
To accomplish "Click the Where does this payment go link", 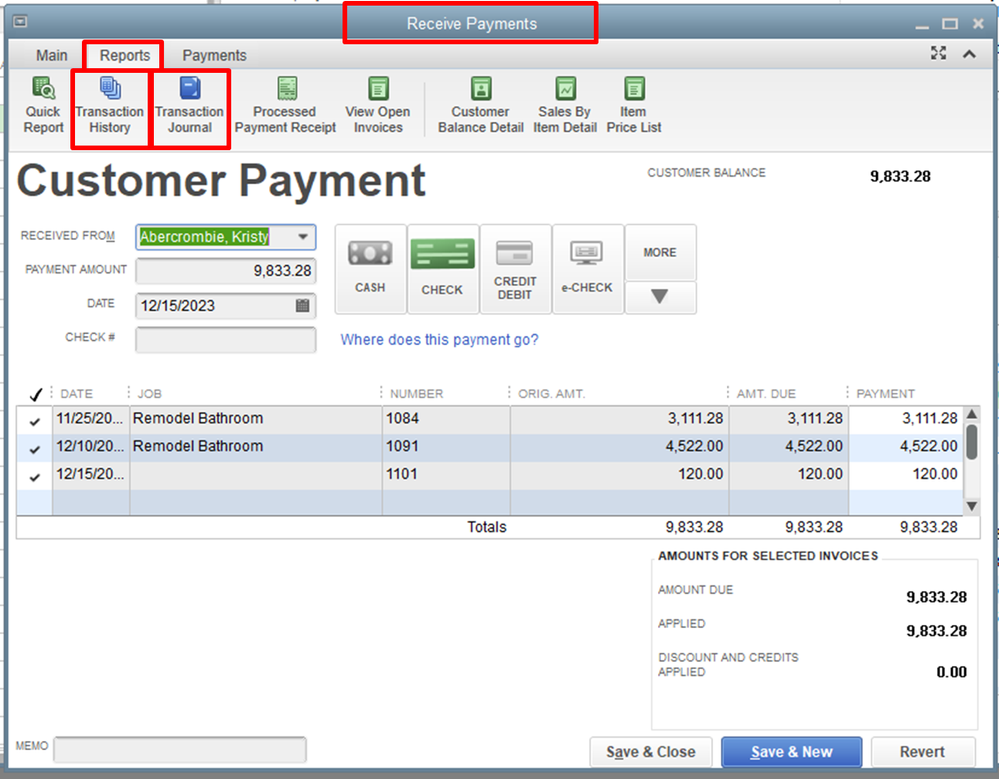I will point(438,340).
